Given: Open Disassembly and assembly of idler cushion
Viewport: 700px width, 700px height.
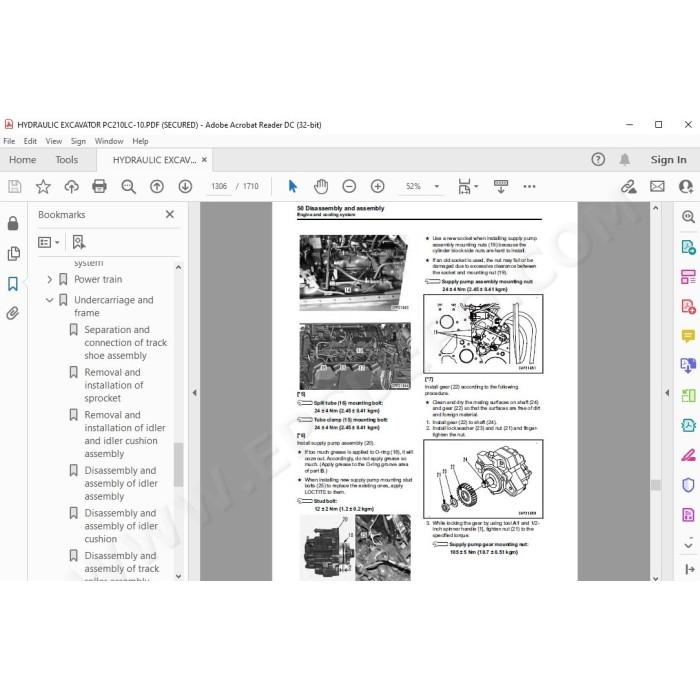Looking at the screenshot, I should (x=121, y=525).
